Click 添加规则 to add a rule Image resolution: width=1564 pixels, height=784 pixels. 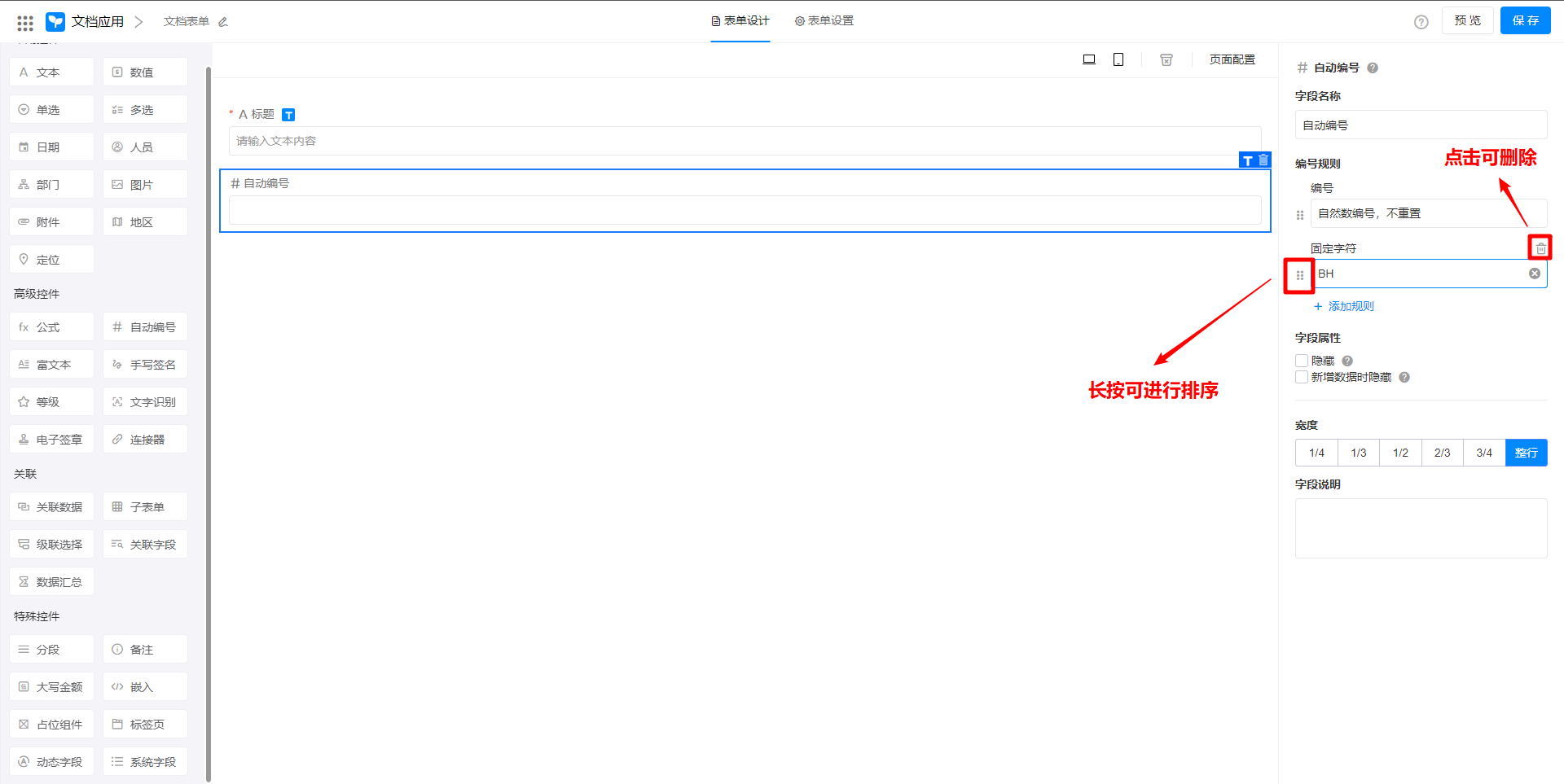pyautogui.click(x=1344, y=306)
